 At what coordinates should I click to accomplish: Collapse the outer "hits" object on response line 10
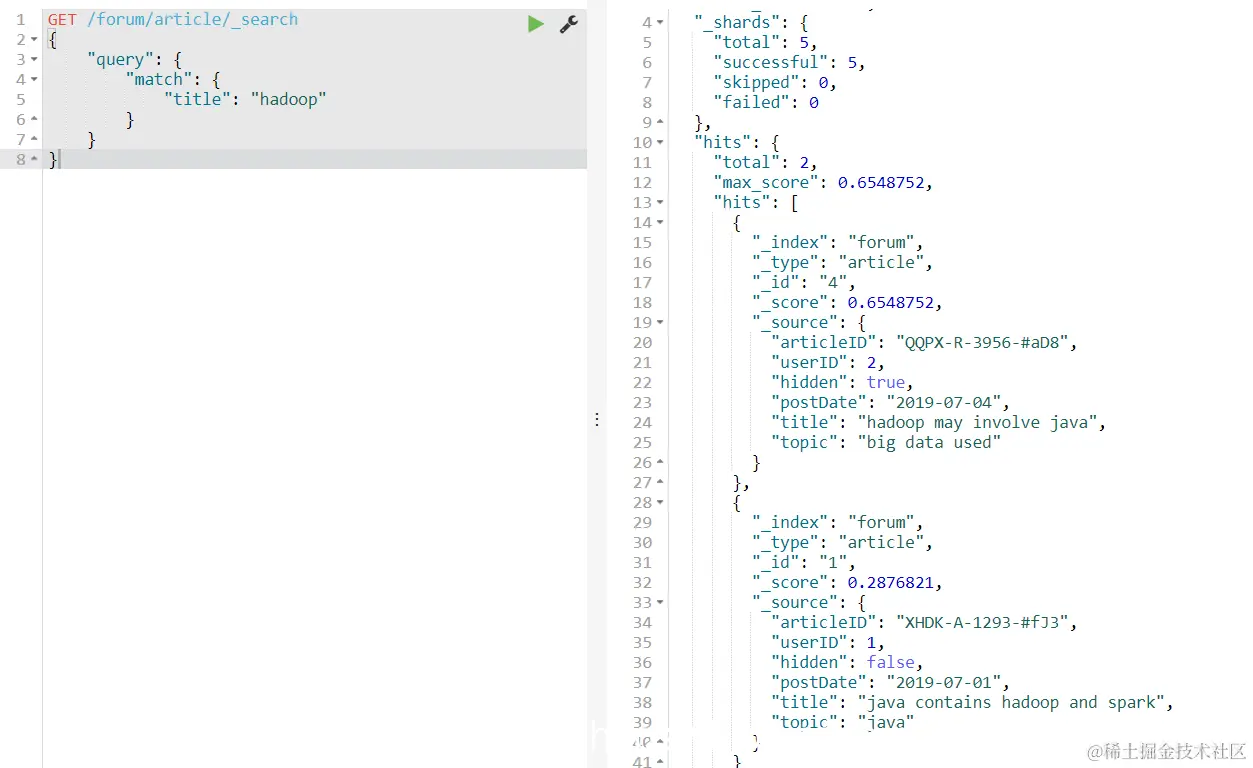pos(660,142)
